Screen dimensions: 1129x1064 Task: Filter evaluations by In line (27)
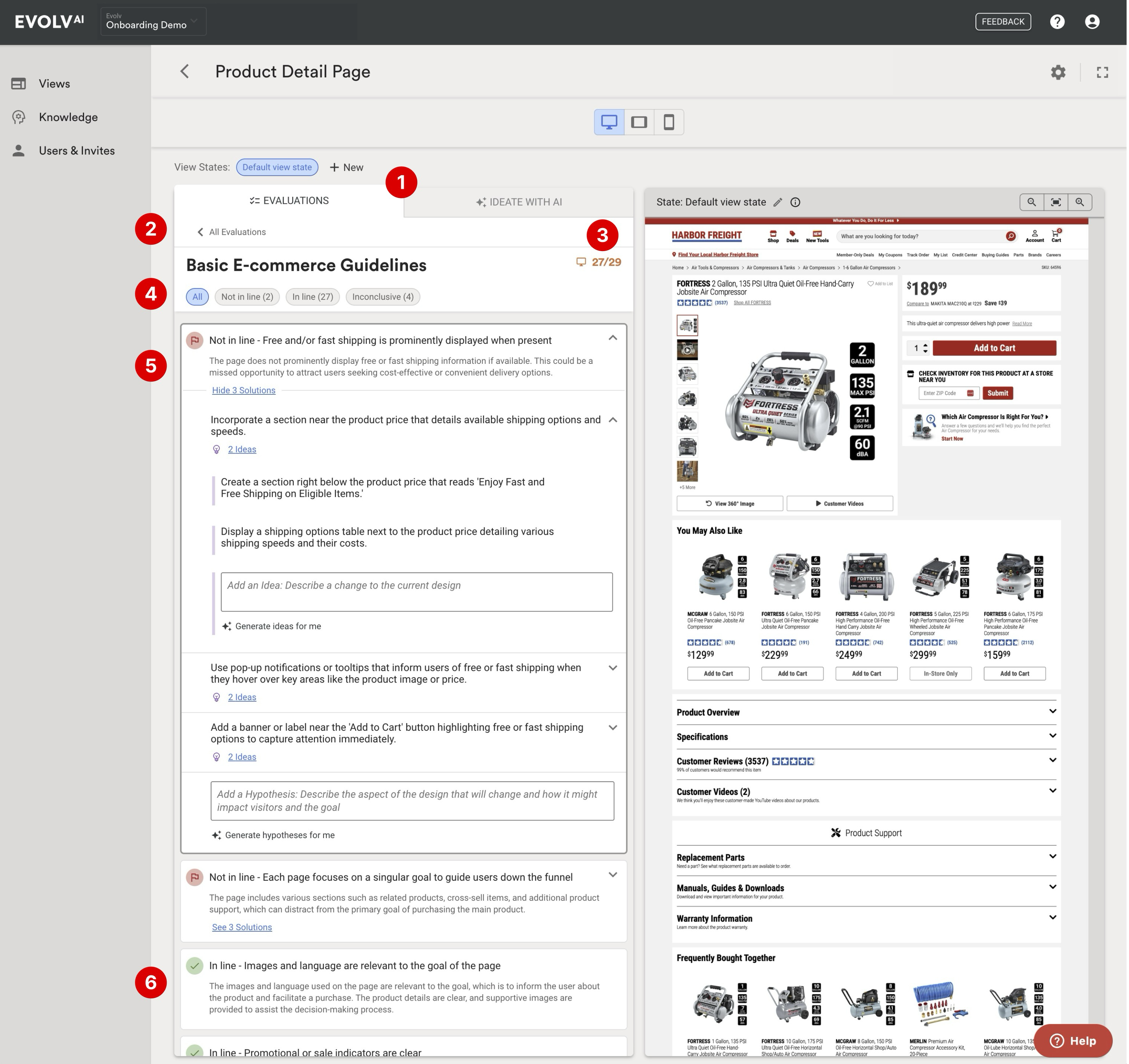click(313, 297)
